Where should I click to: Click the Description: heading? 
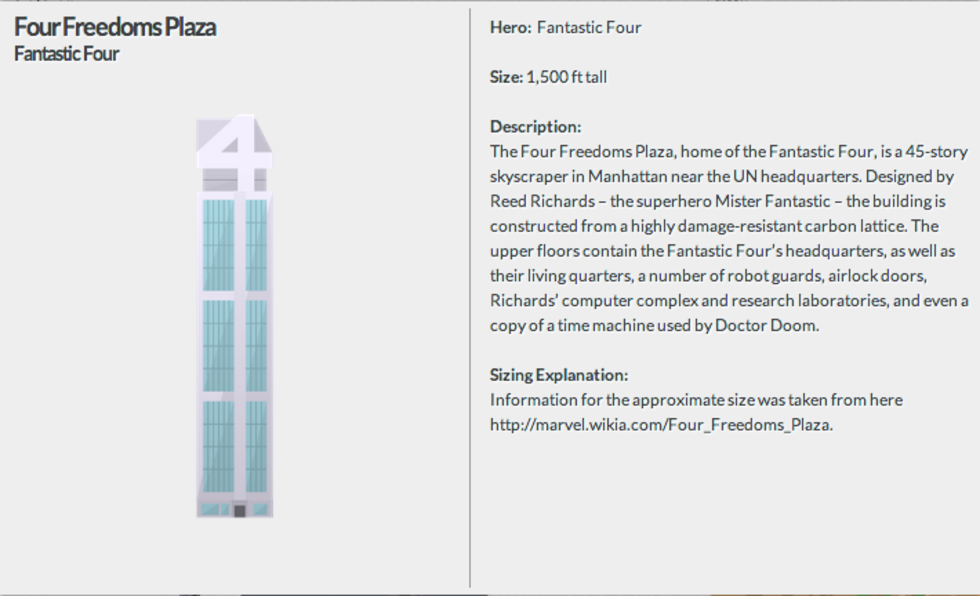[x=535, y=127]
